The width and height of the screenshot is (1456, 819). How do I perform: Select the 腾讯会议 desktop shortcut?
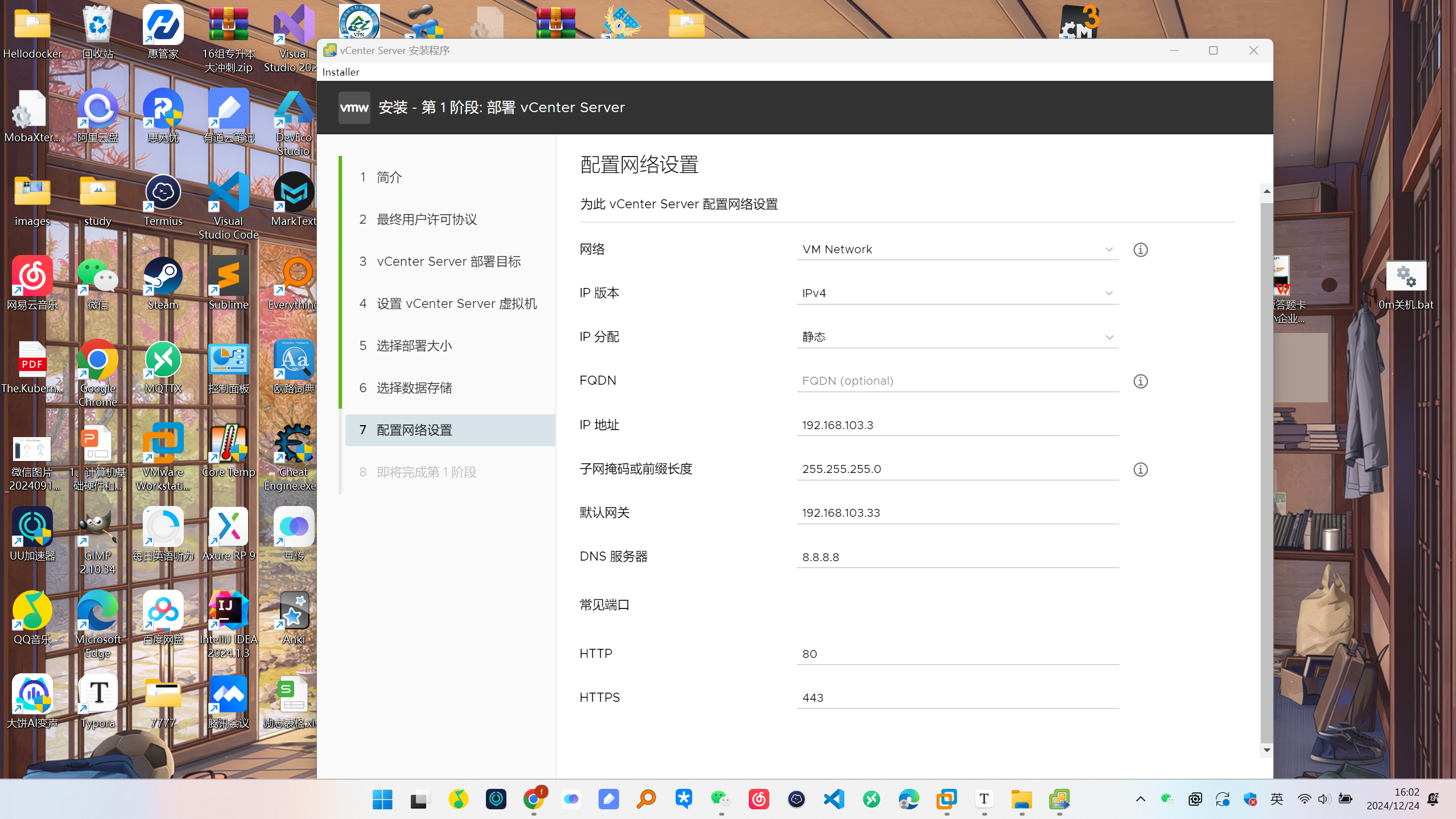click(228, 702)
